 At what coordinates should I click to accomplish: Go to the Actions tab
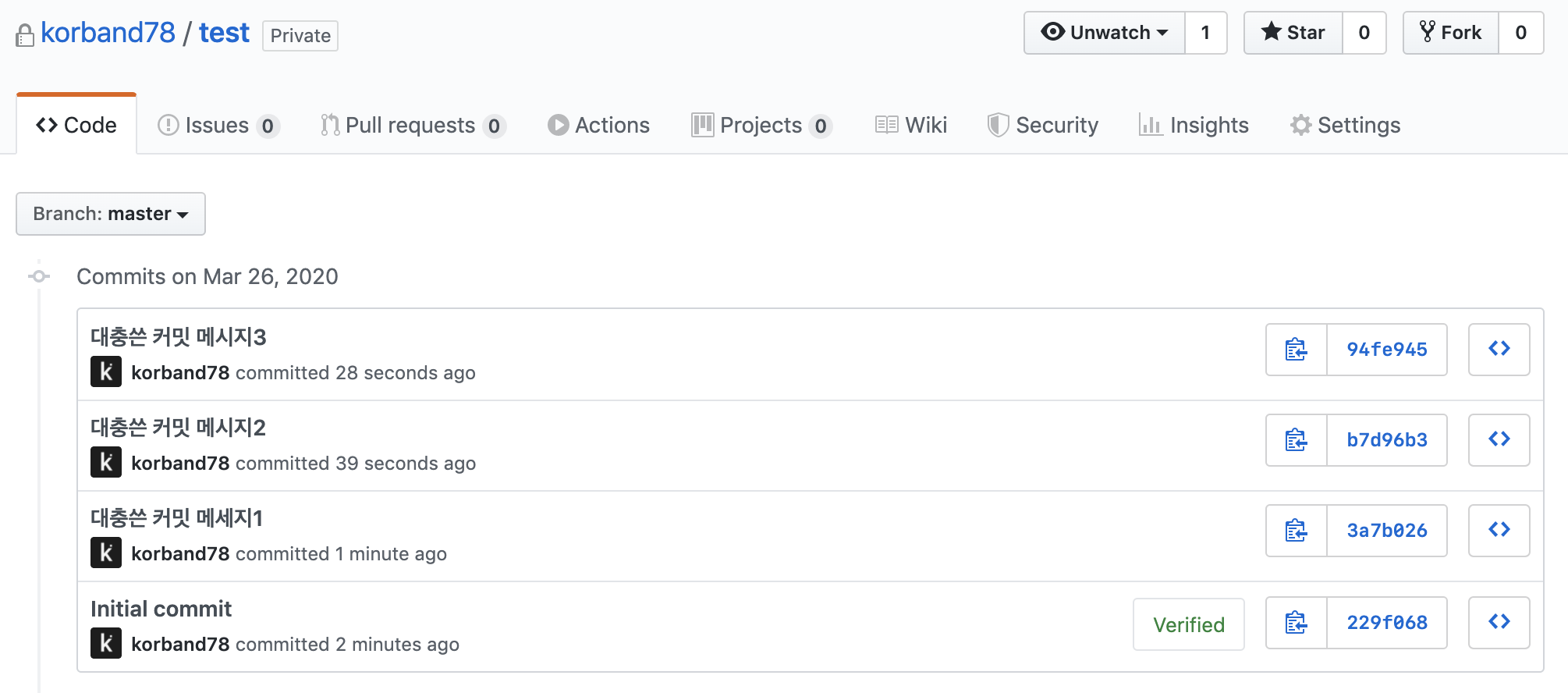click(x=598, y=126)
